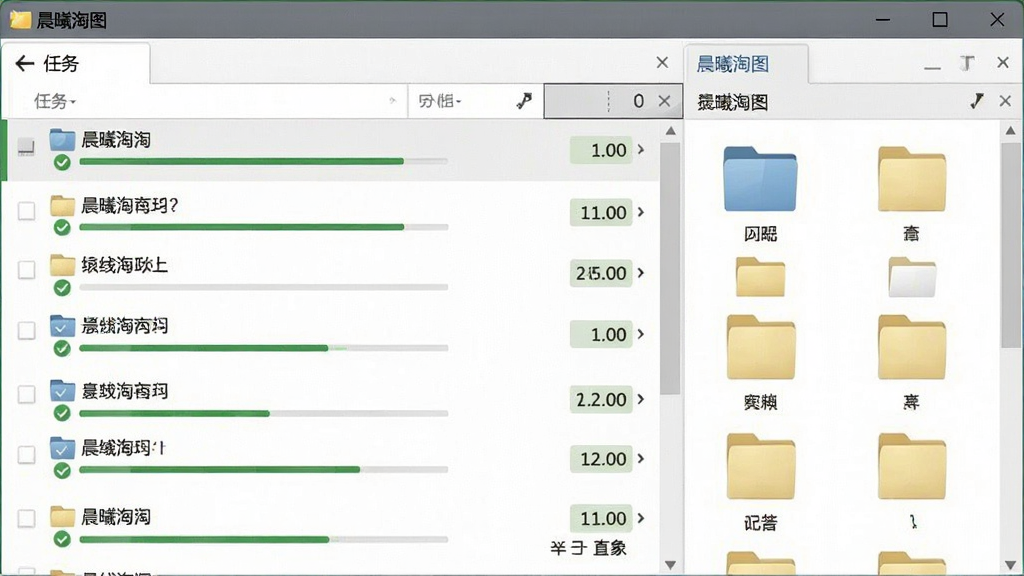Clear the filter field showing 0

[664, 101]
